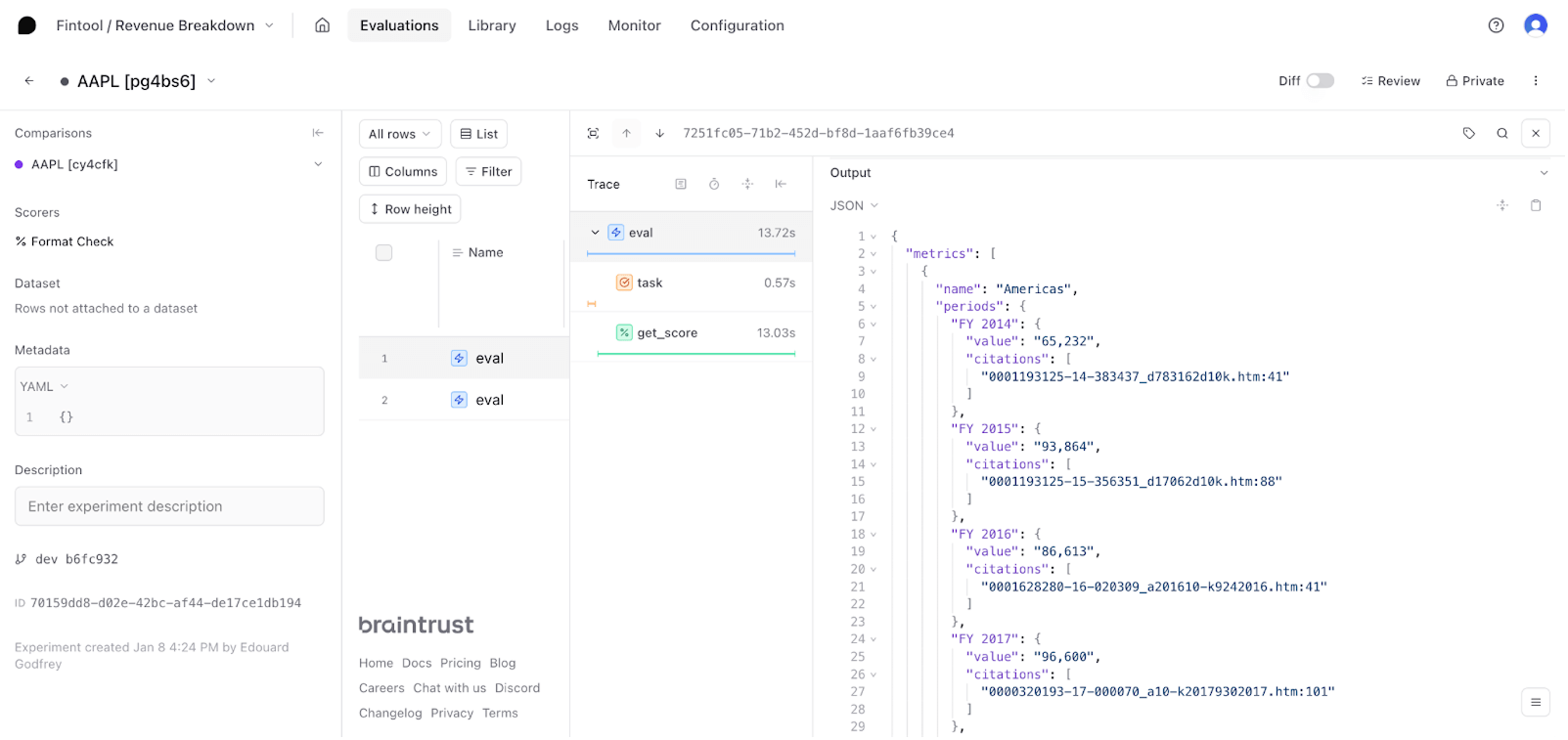Expand the AAPL [cy4cfk] comparison chevron
Viewport: 1568px width, 740px height.
tap(318, 164)
